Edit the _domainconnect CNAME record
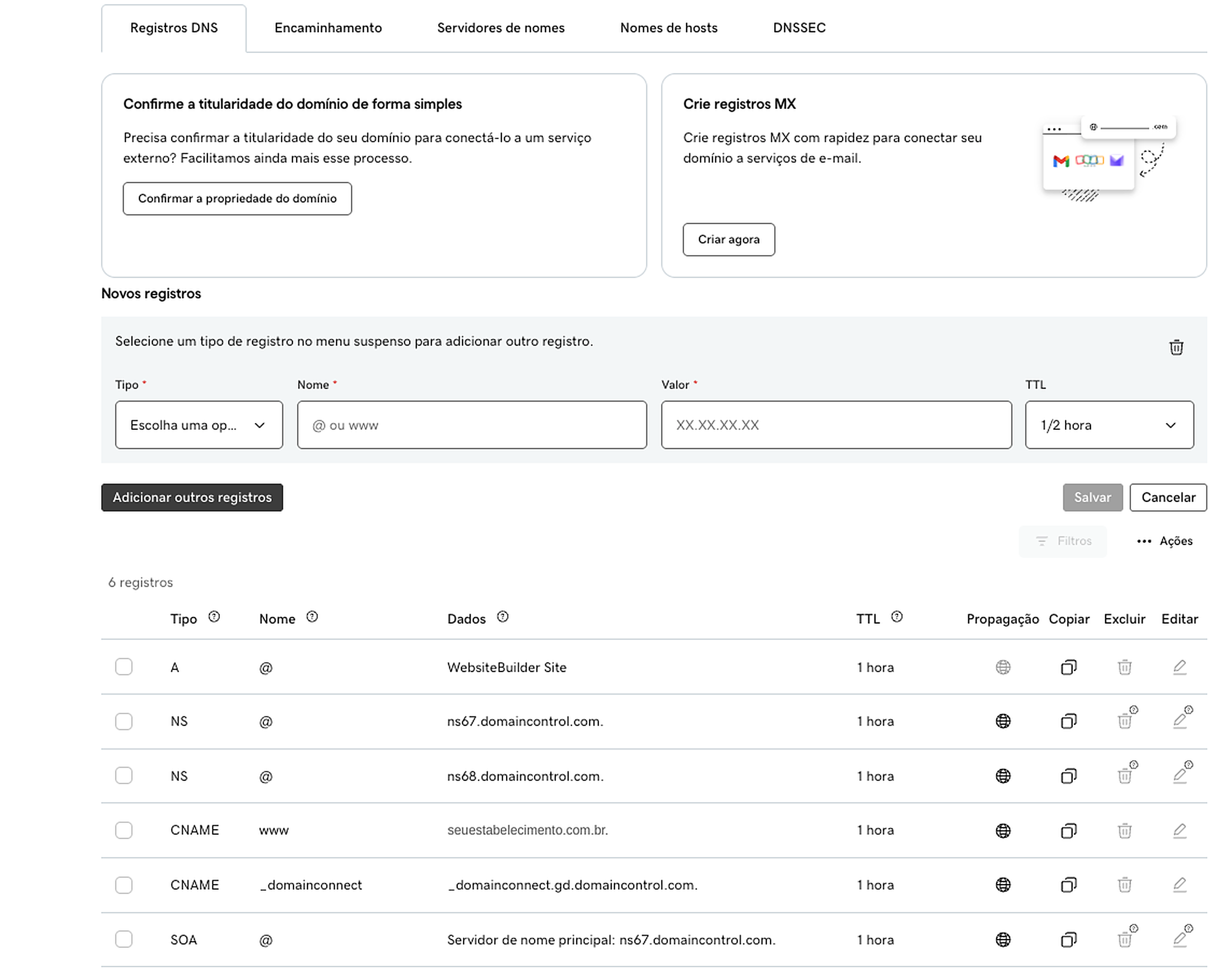Viewport: 1231px width, 980px height. pyautogui.click(x=1179, y=885)
